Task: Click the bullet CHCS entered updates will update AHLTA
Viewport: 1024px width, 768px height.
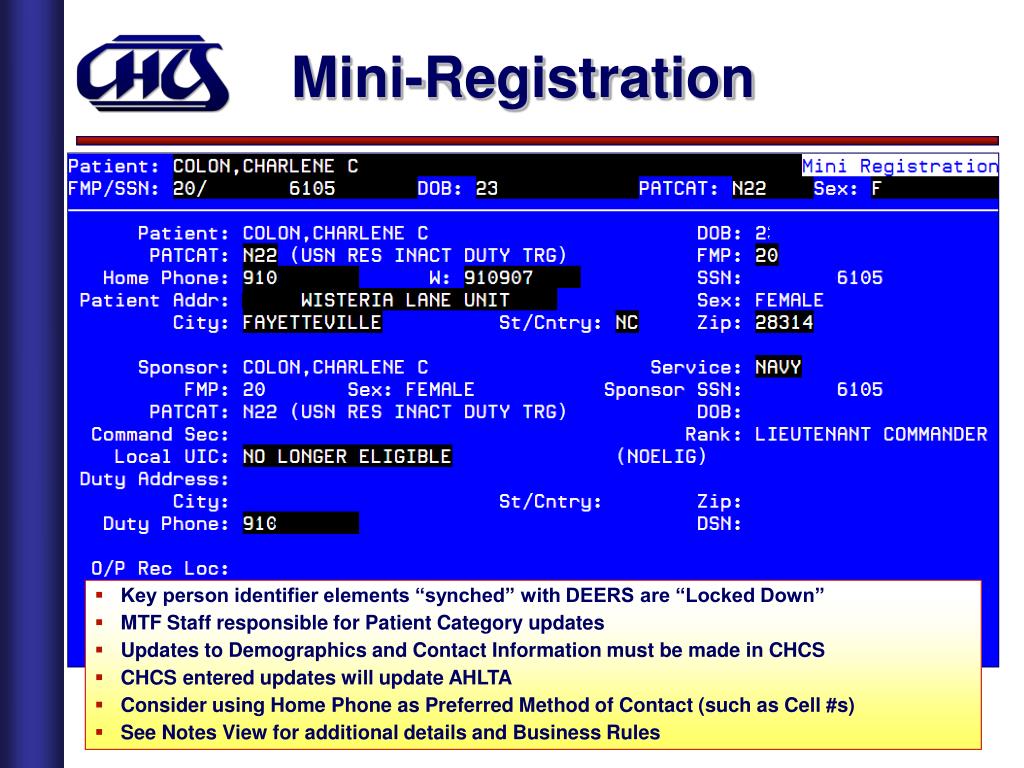Action: pos(316,678)
